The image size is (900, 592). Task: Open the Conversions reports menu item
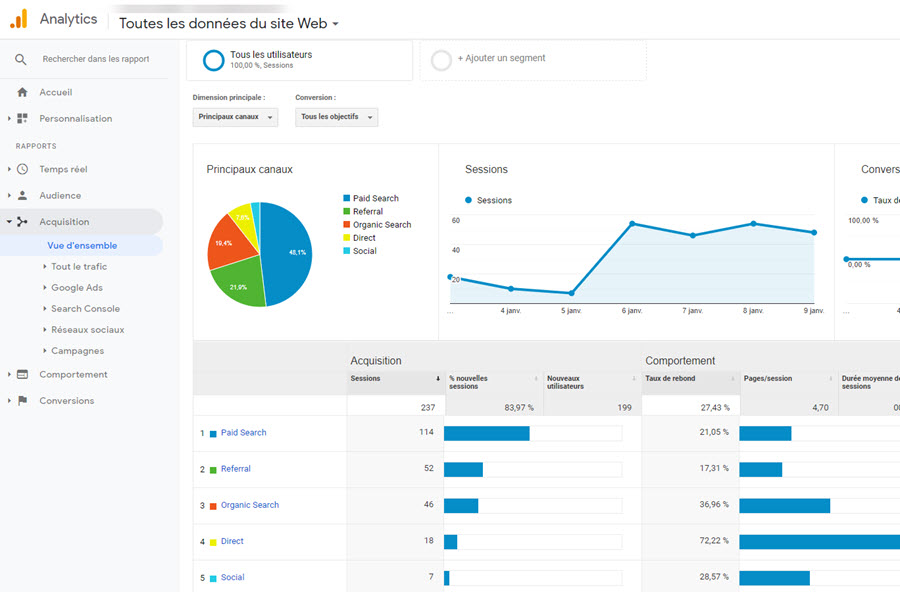[x=67, y=400]
